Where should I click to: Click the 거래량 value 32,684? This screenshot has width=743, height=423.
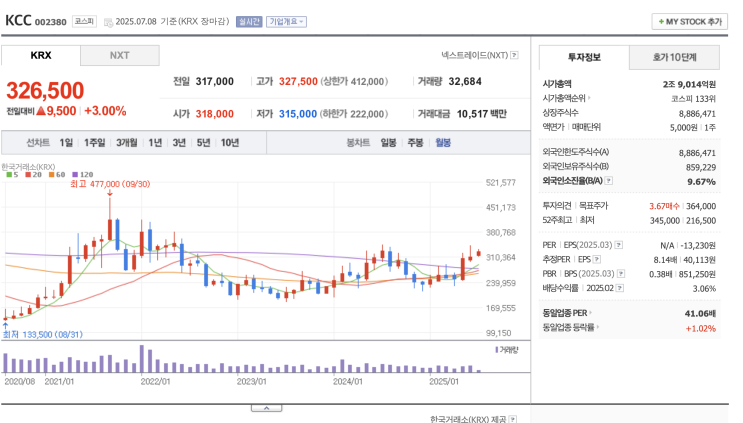coord(465,81)
